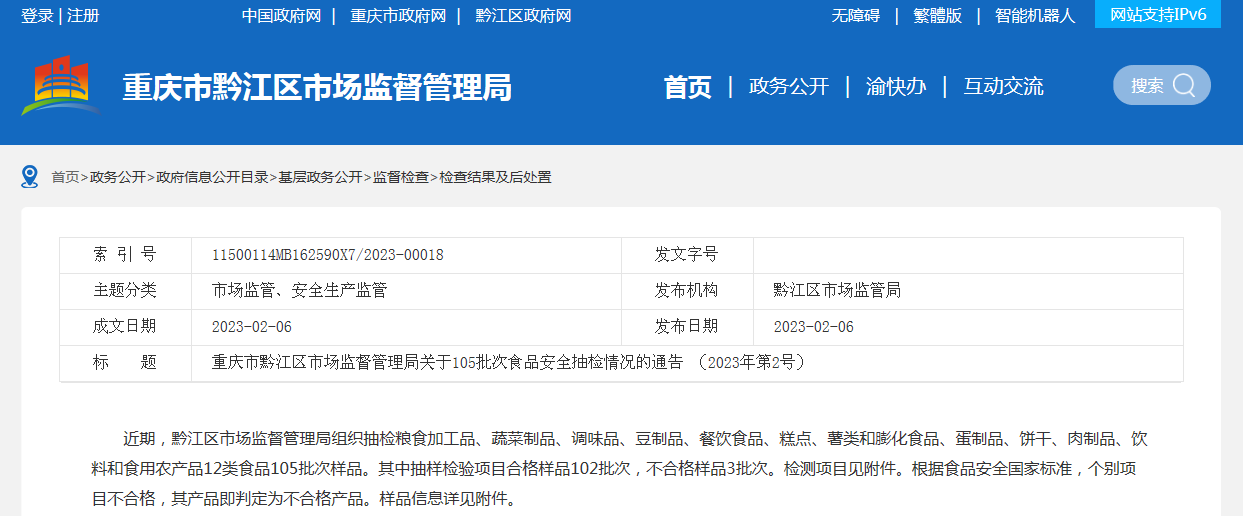Switch to 繁體版 traditional Chinese
Screen dimensions: 1243x516
937,16
